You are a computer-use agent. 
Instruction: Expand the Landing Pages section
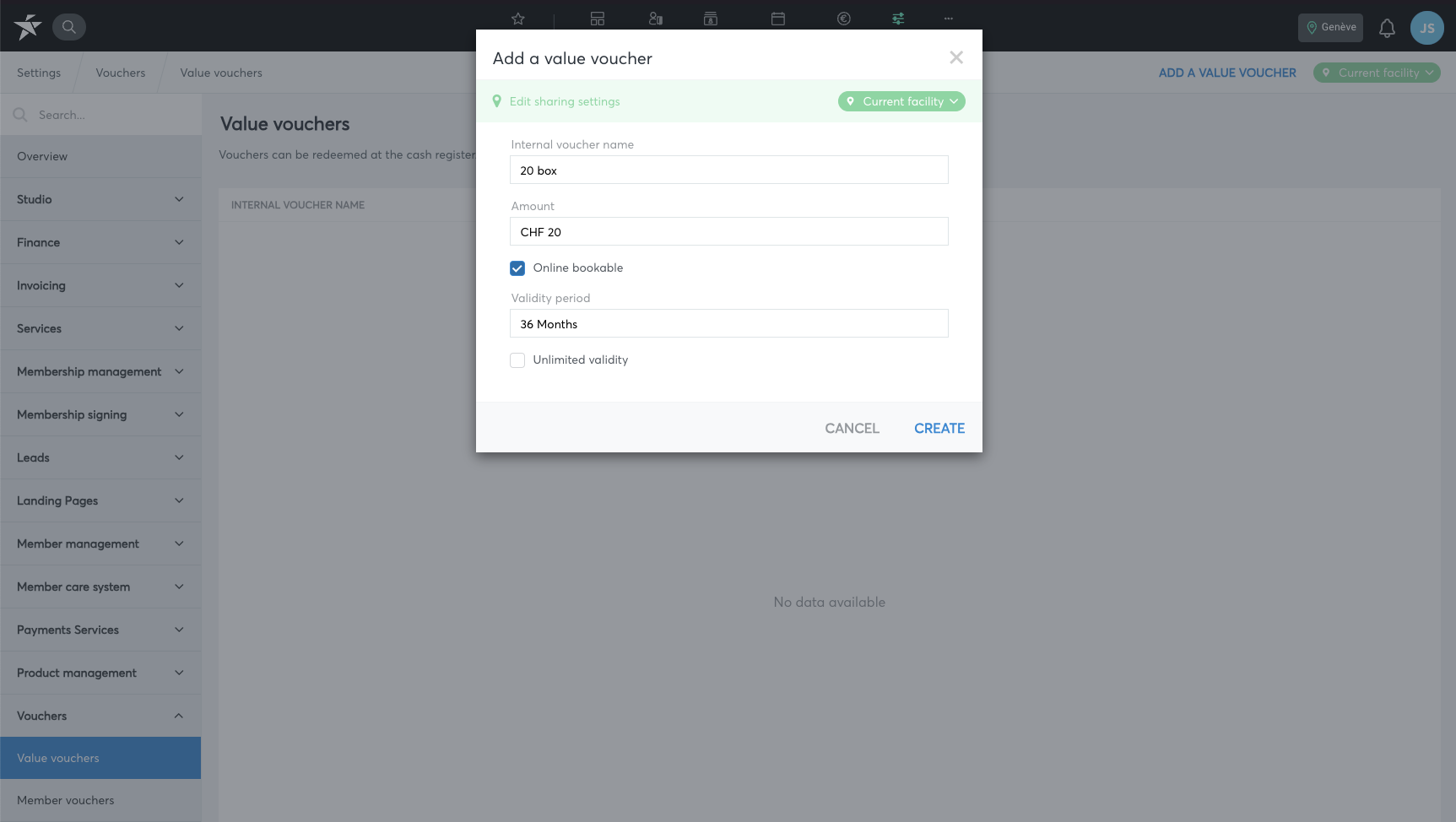(100, 500)
